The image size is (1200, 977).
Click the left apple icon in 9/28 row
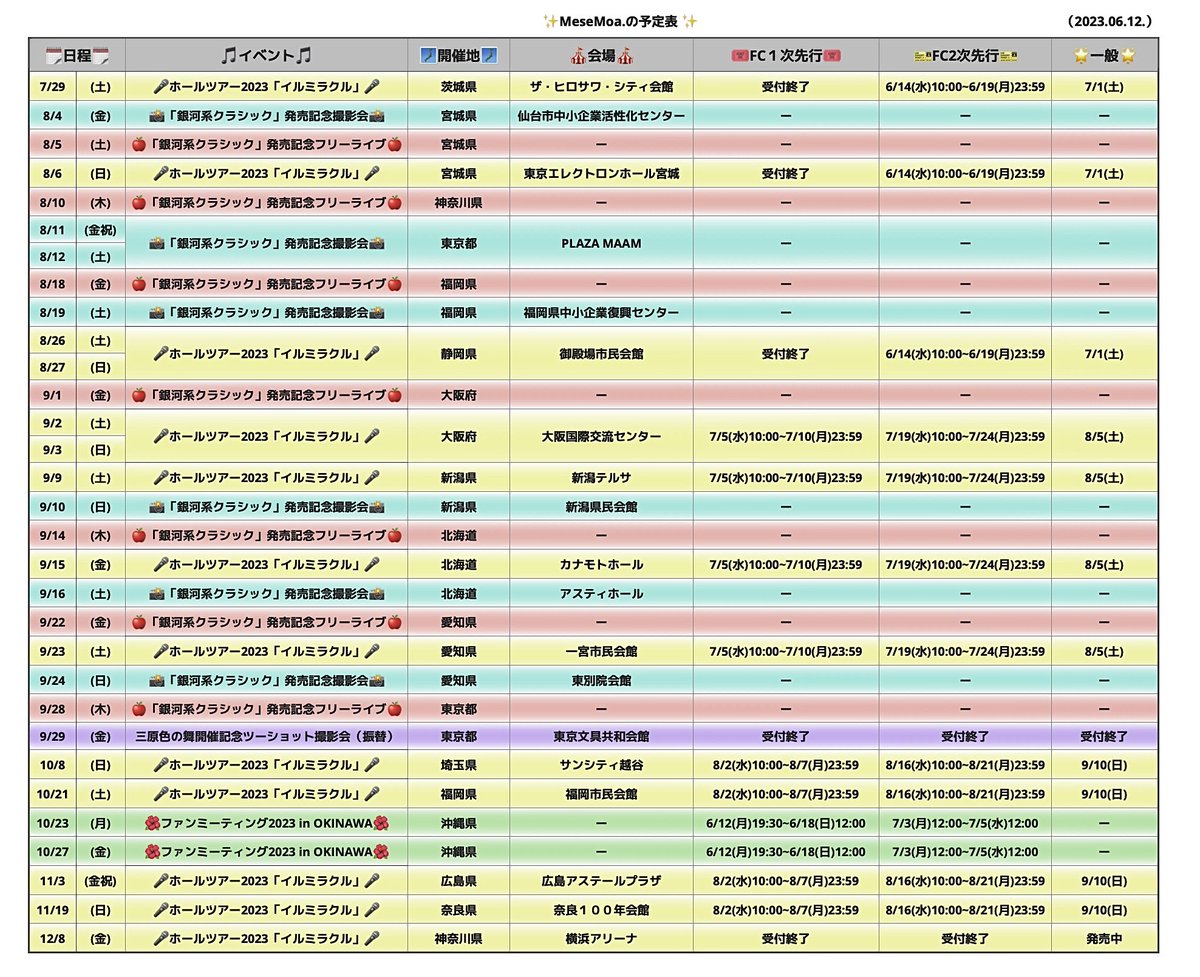(139, 709)
